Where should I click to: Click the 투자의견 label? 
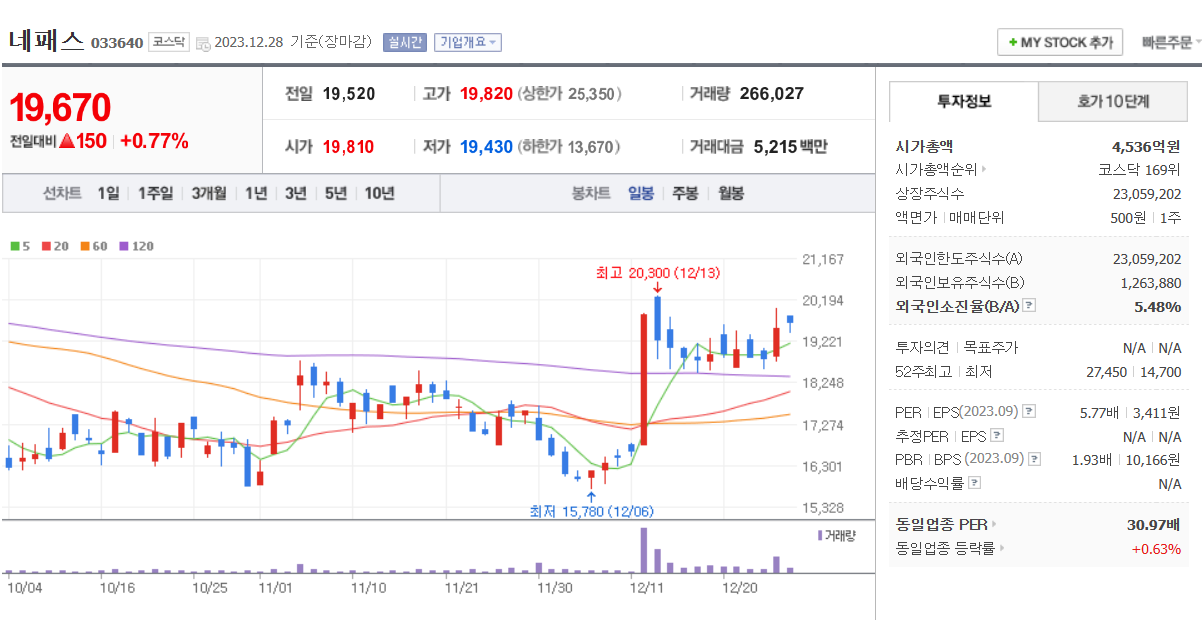(922, 348)
